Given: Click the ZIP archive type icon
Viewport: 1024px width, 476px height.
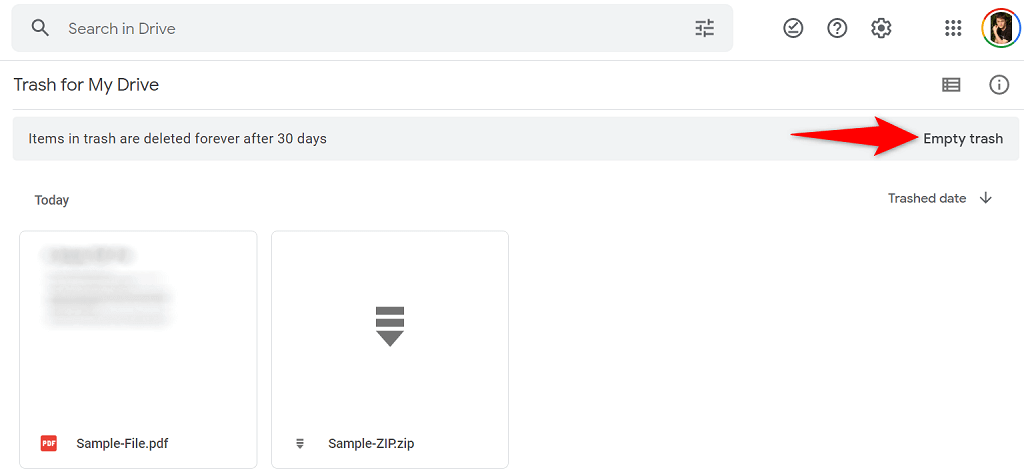Looking at the screenshot, I should click(x=300, y=443).
